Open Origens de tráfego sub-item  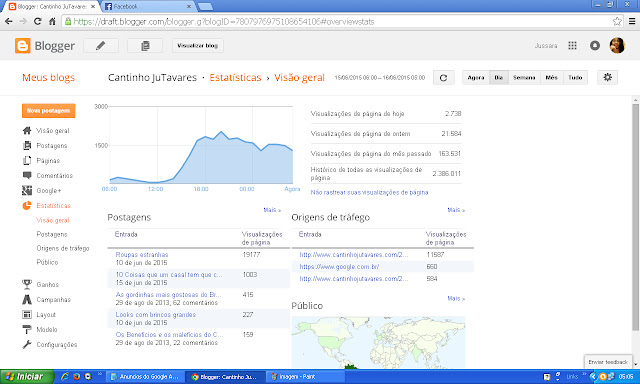point(63,248)
